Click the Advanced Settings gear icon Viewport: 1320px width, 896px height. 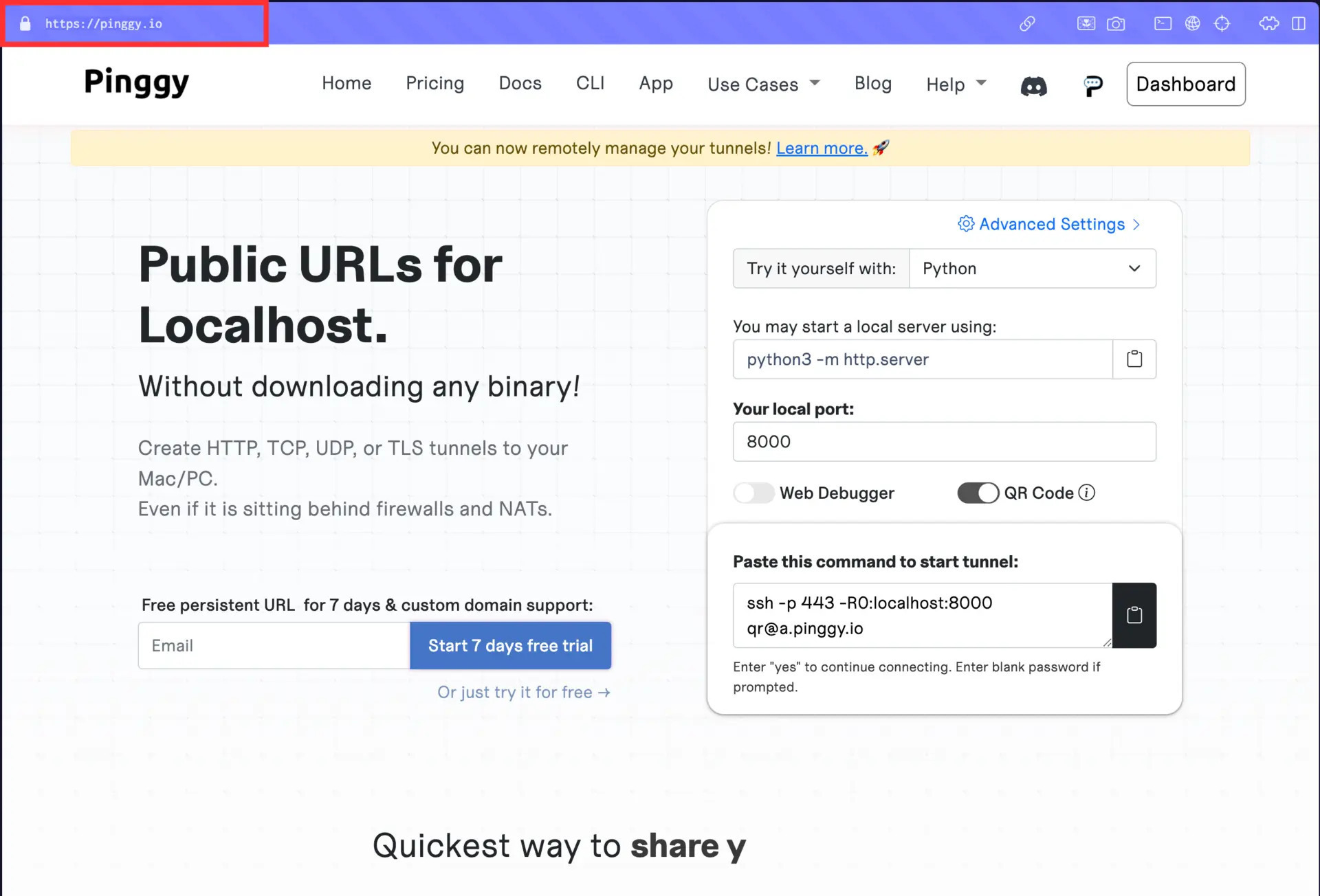966,224
